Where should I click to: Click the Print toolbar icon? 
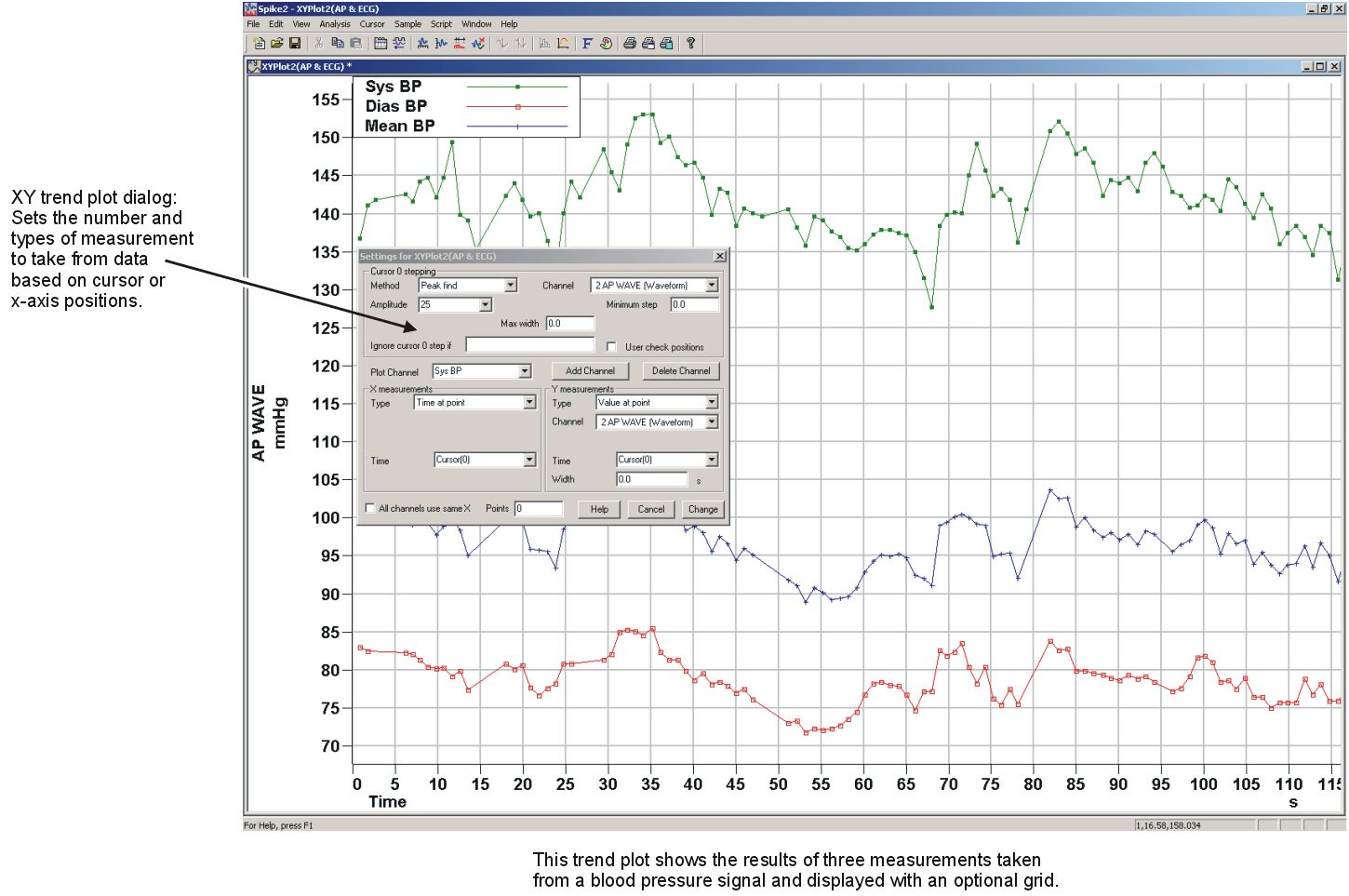pyautogui.click(x=631, y=43)
